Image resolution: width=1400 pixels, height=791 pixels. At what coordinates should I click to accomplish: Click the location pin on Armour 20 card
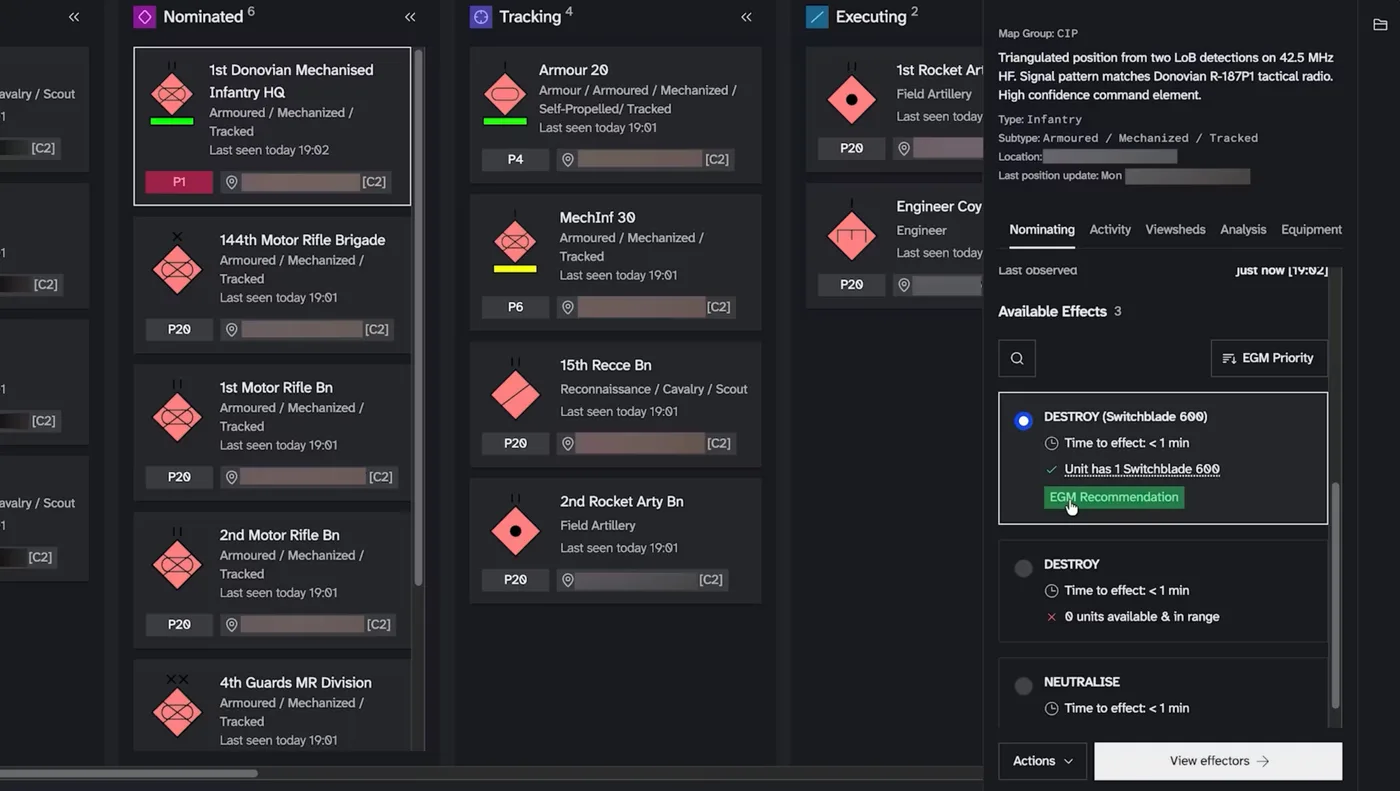[568, 159]
